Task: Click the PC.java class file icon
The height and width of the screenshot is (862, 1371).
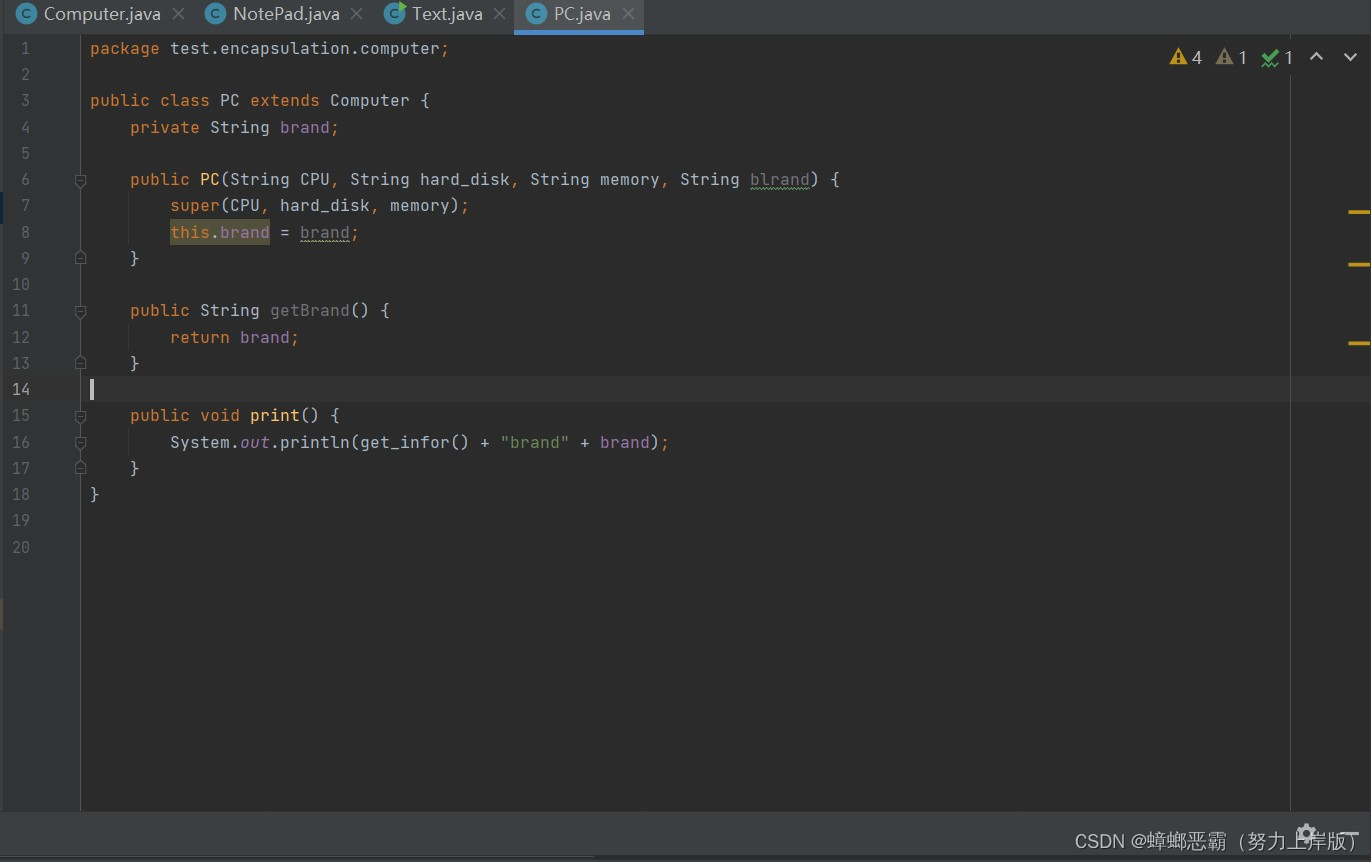Action: pyautogui.click(x=537, y=14)
